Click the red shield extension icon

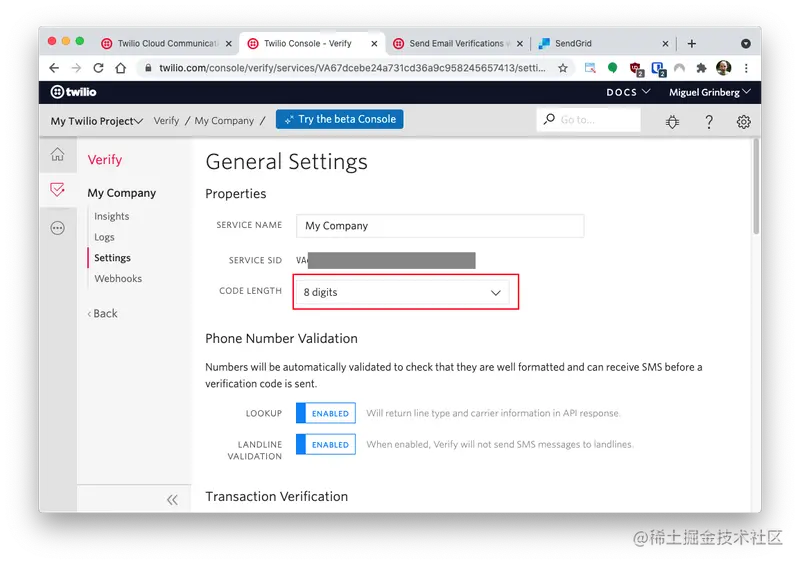(636, 68)
